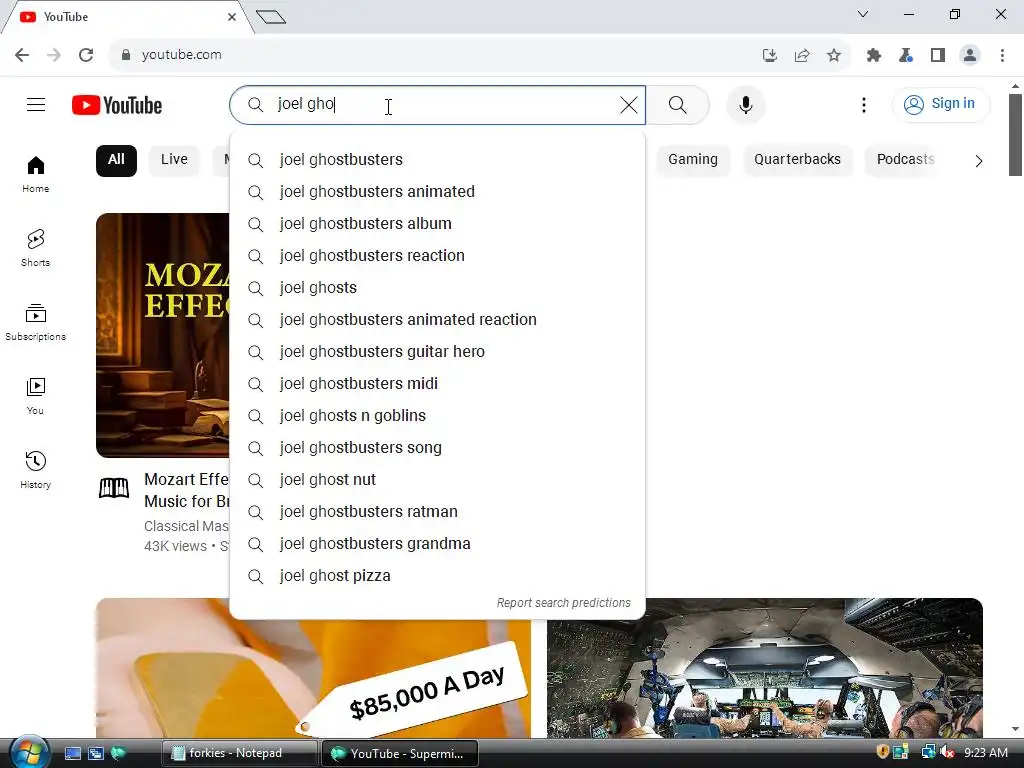The height and width of the screenshot is (768, 1024).
Task: Click the YouTube logo
Action: [117, 105]
